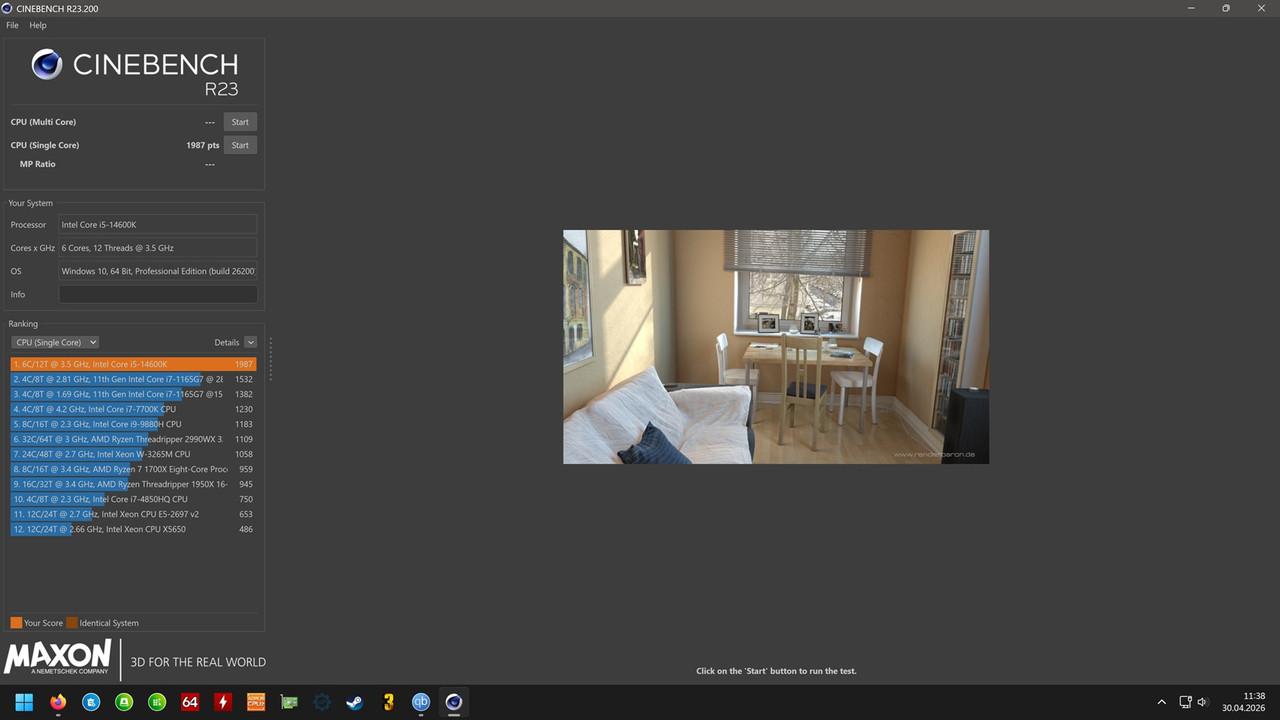The image size is (1280, 720).
Task: Click the Cinebench icon in the taskbar
Action: tap(454, 702)
